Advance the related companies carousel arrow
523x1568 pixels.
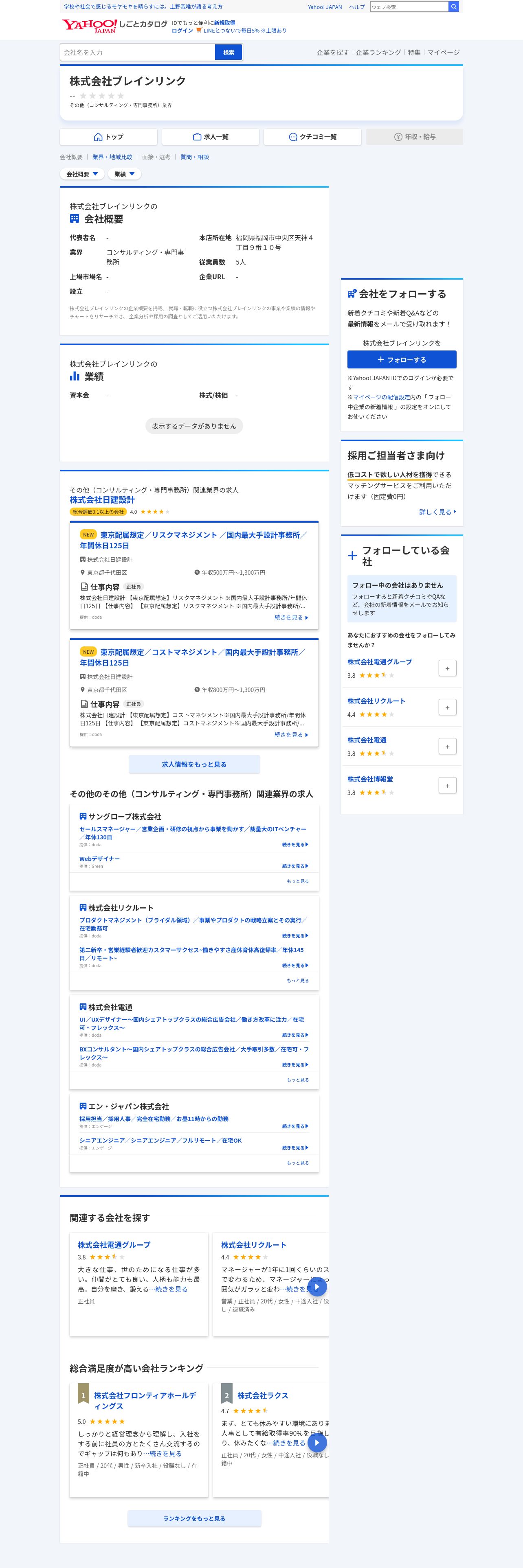coord(317,1286)
